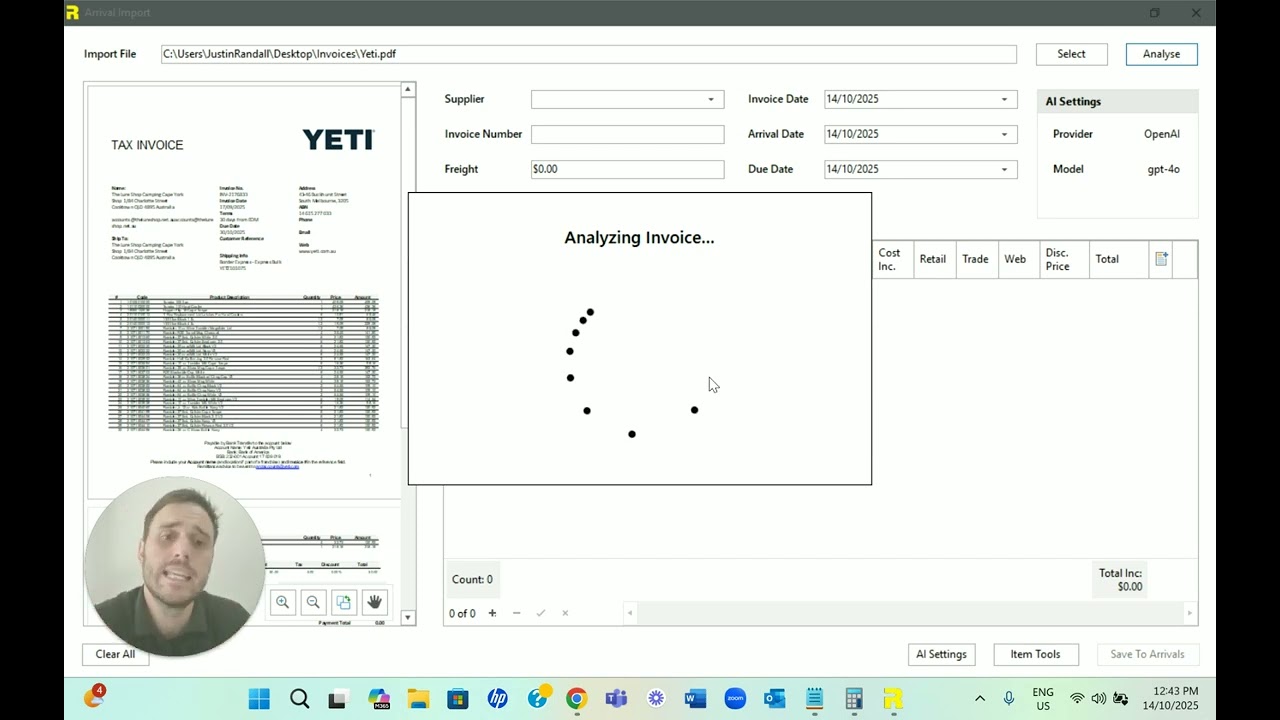Open the AI Settings button at the bottom
The image size is (1280, 720).
coord(941,654)
